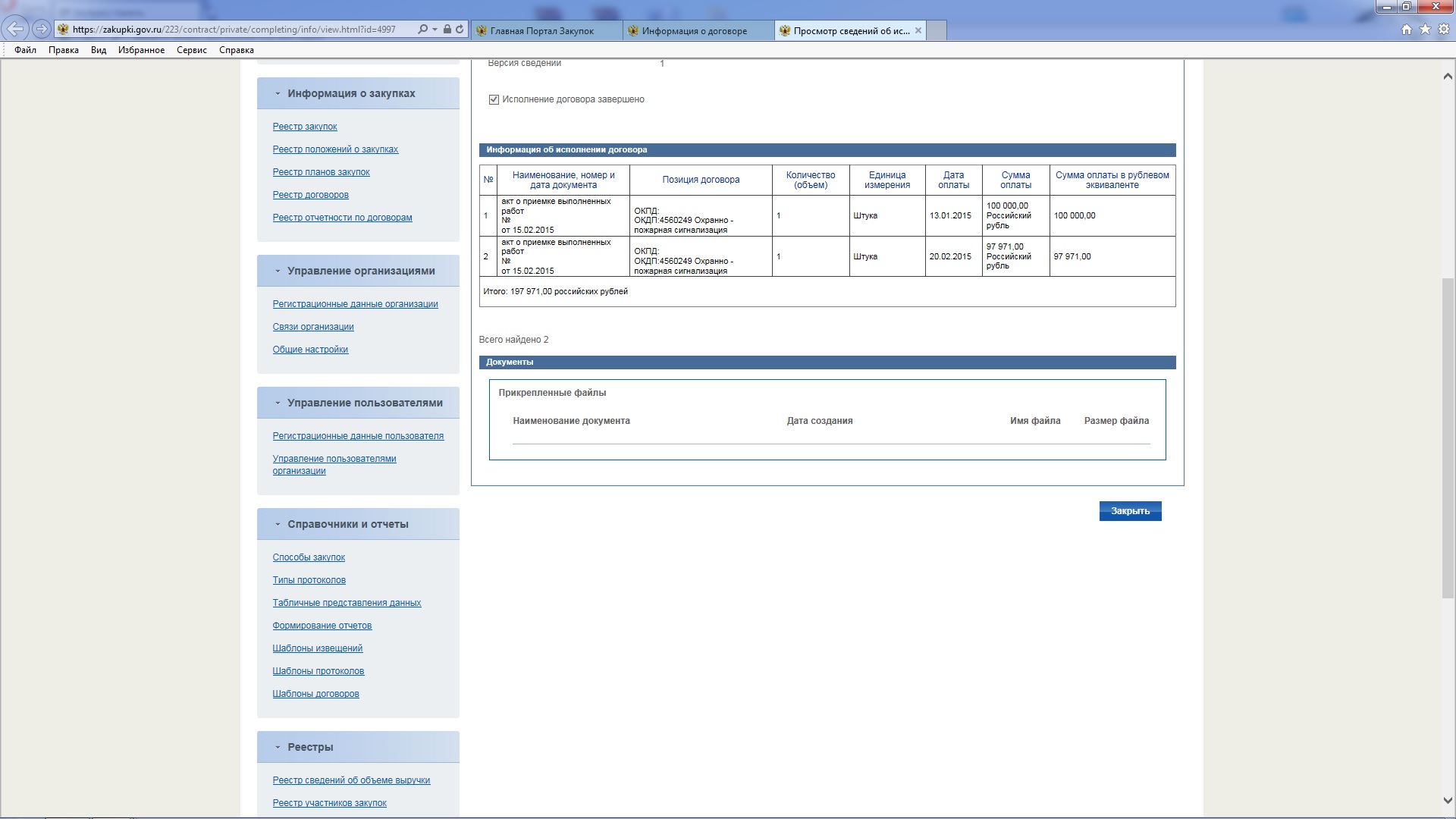Screen dimensions: 1456x819
Task: Open browser Home page via house icon
Action: coord(1407,30)
